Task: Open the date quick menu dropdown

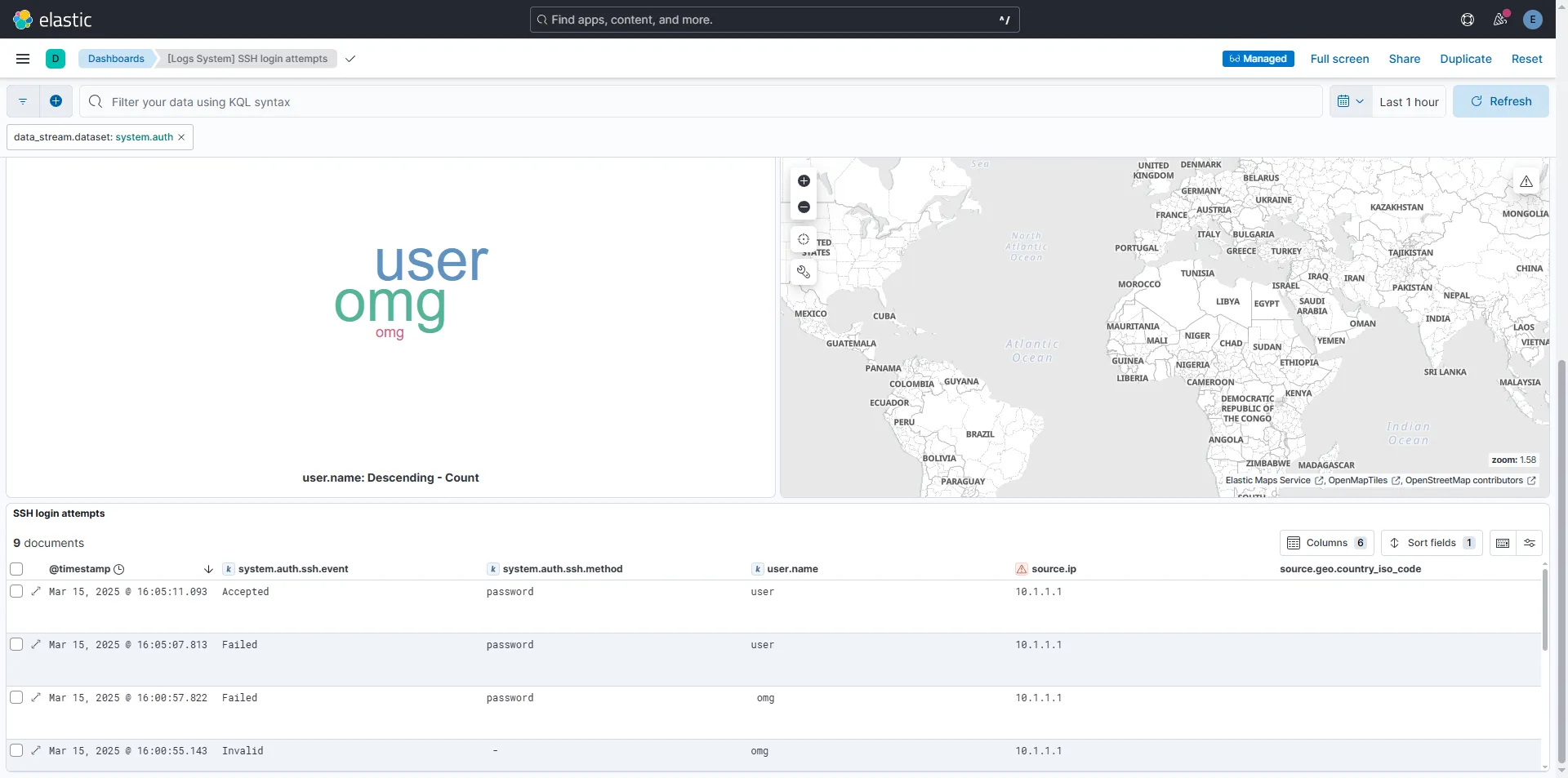Action: 1350,101
